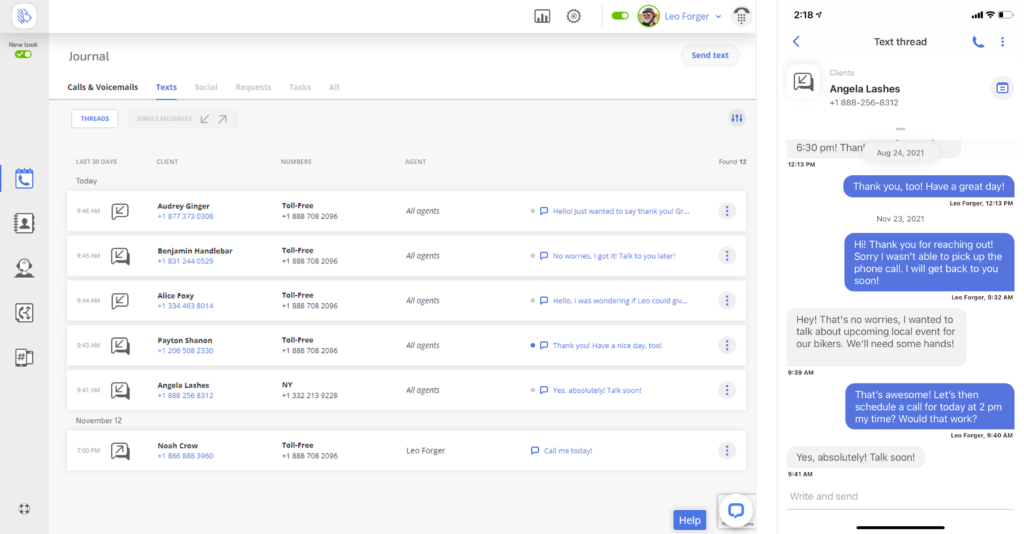The width and height of the screenshot is (1024, 534).
Task: Open the agents headset sidebar icon
Action: pos(24,268)
